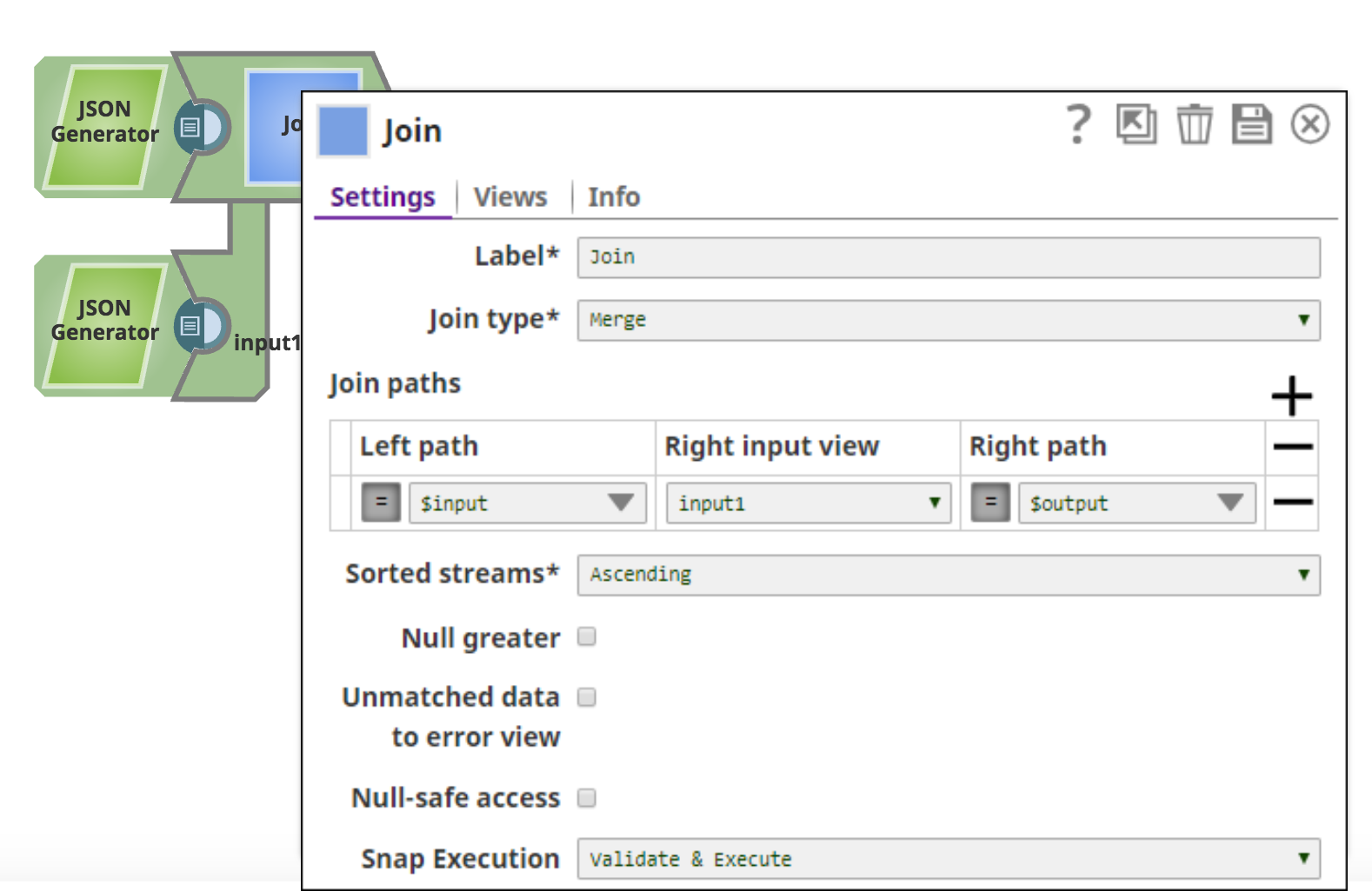Delete the Join snap via trash icon

(1195, 124)
